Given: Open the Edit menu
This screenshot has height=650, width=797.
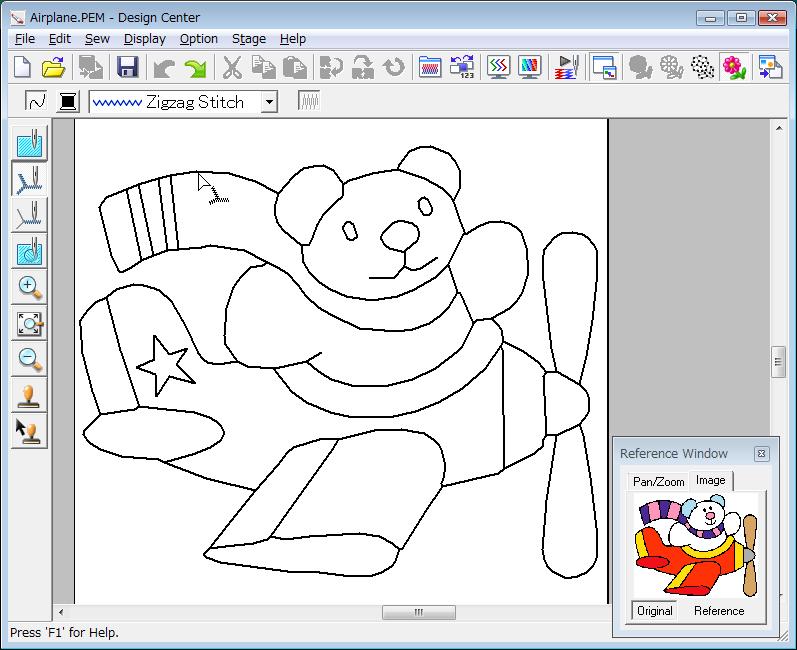Looking at the screenshot, I should [60, 39].
